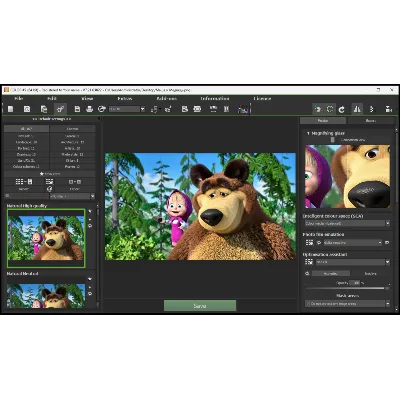Collapse the Magnifying glass section

click(308, 133)
